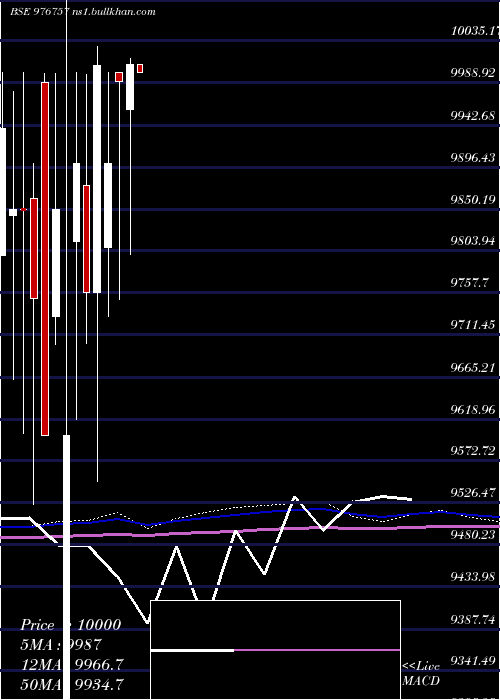The height and width of the screenshot is (700, 500).
Task: Select the 9433.98 price axis label
Action: 473,578
